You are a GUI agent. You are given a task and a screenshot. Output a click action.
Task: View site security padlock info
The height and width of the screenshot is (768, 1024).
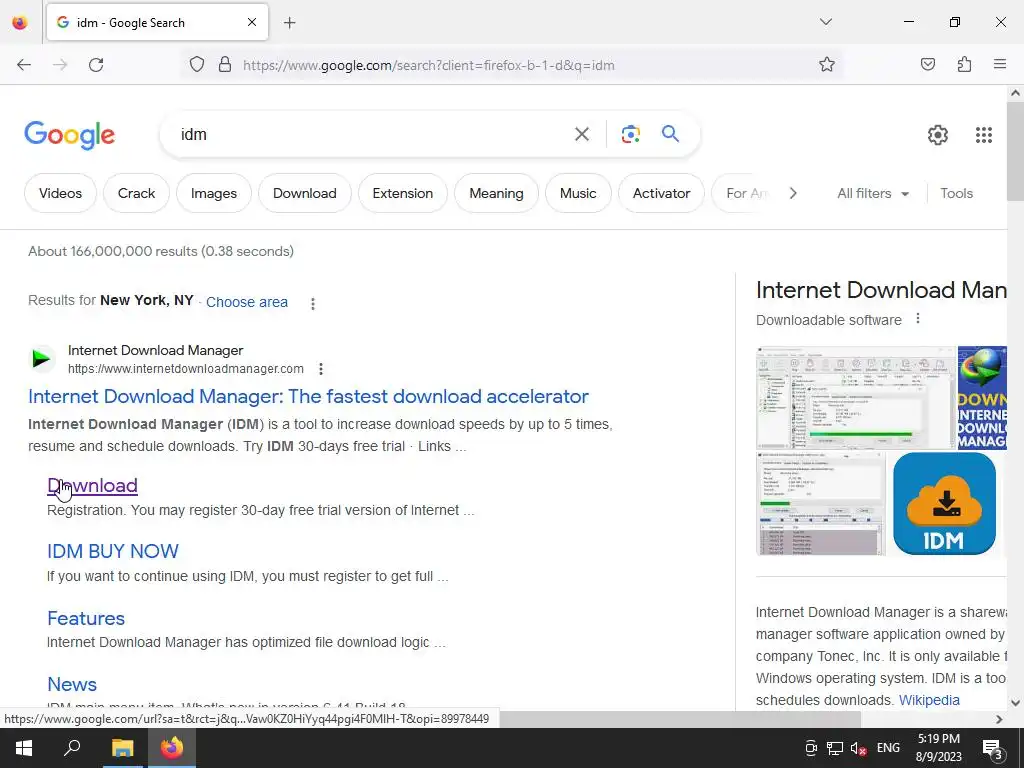(x=225, y=65)
